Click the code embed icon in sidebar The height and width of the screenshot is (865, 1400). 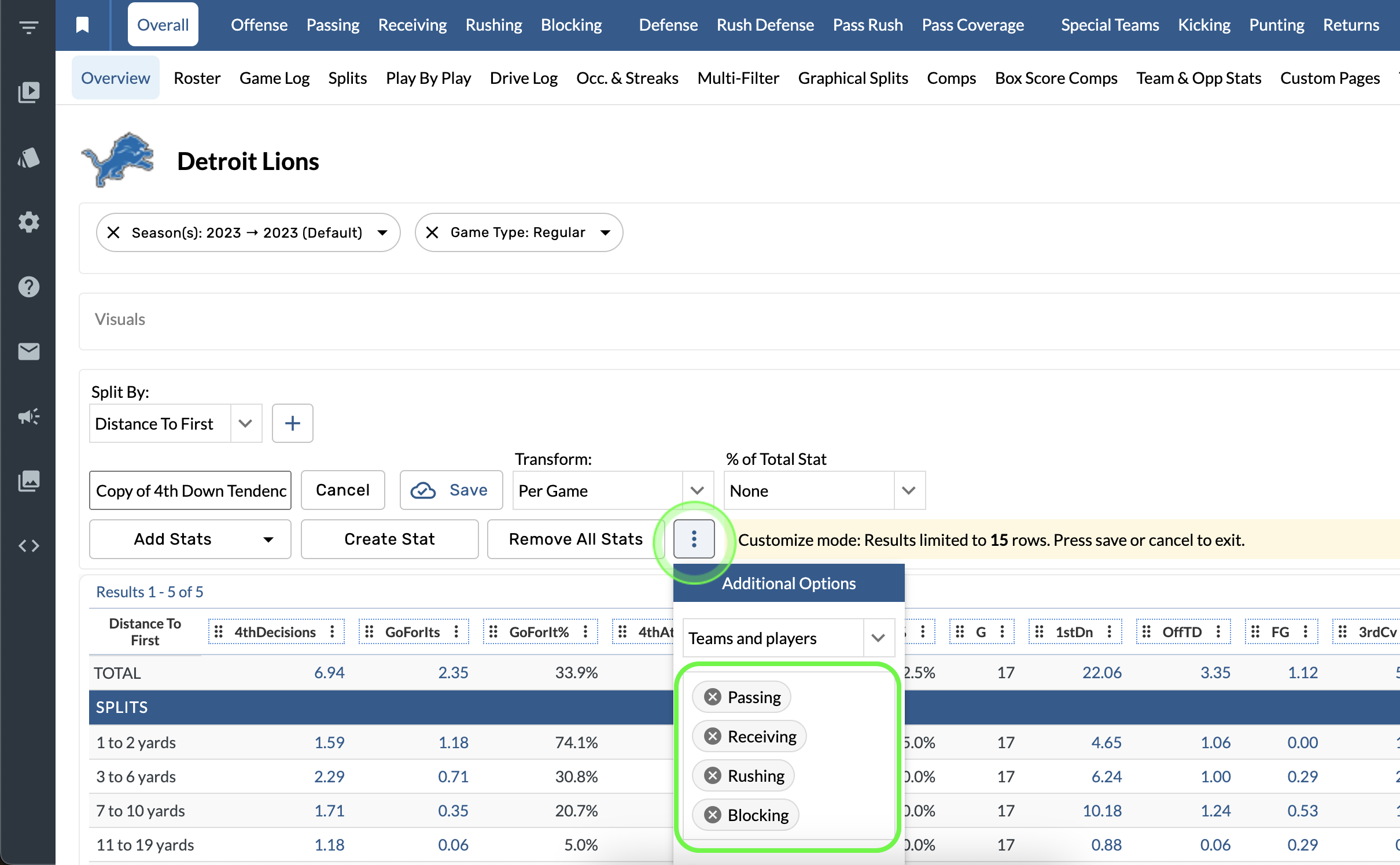pos(28,545)
